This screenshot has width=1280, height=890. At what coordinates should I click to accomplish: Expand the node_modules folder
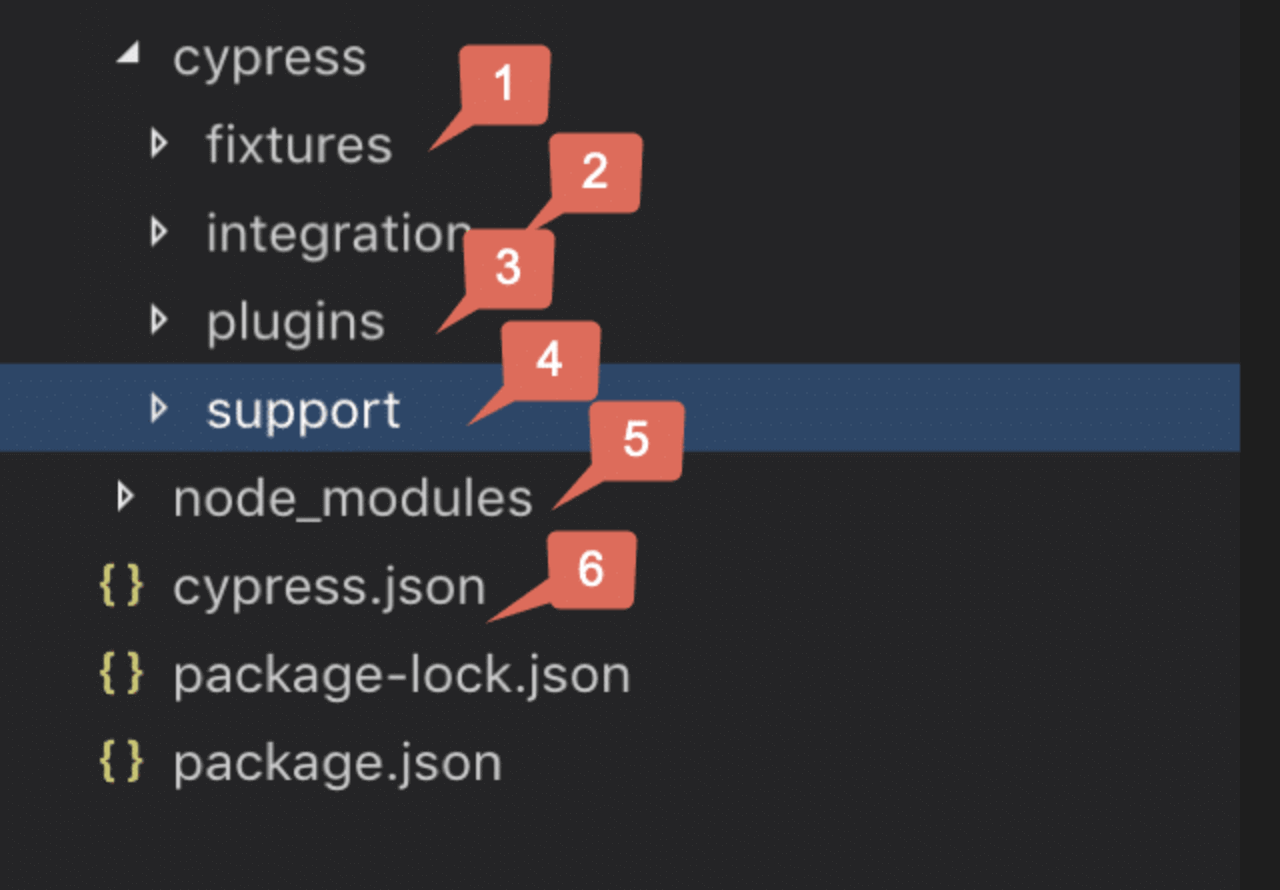point(124,497)
